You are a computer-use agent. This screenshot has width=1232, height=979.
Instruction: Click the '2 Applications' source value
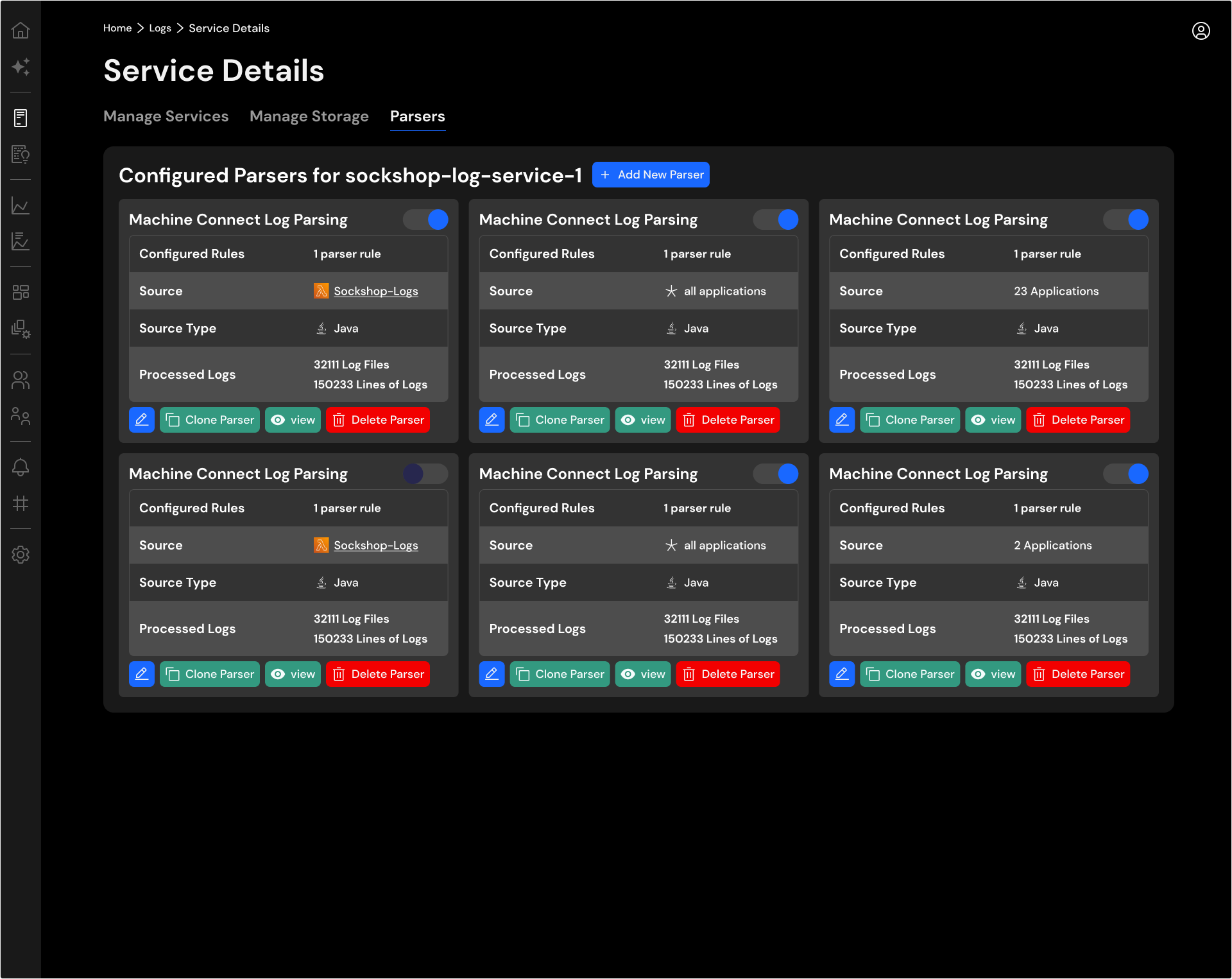(x=1053, y=545)
